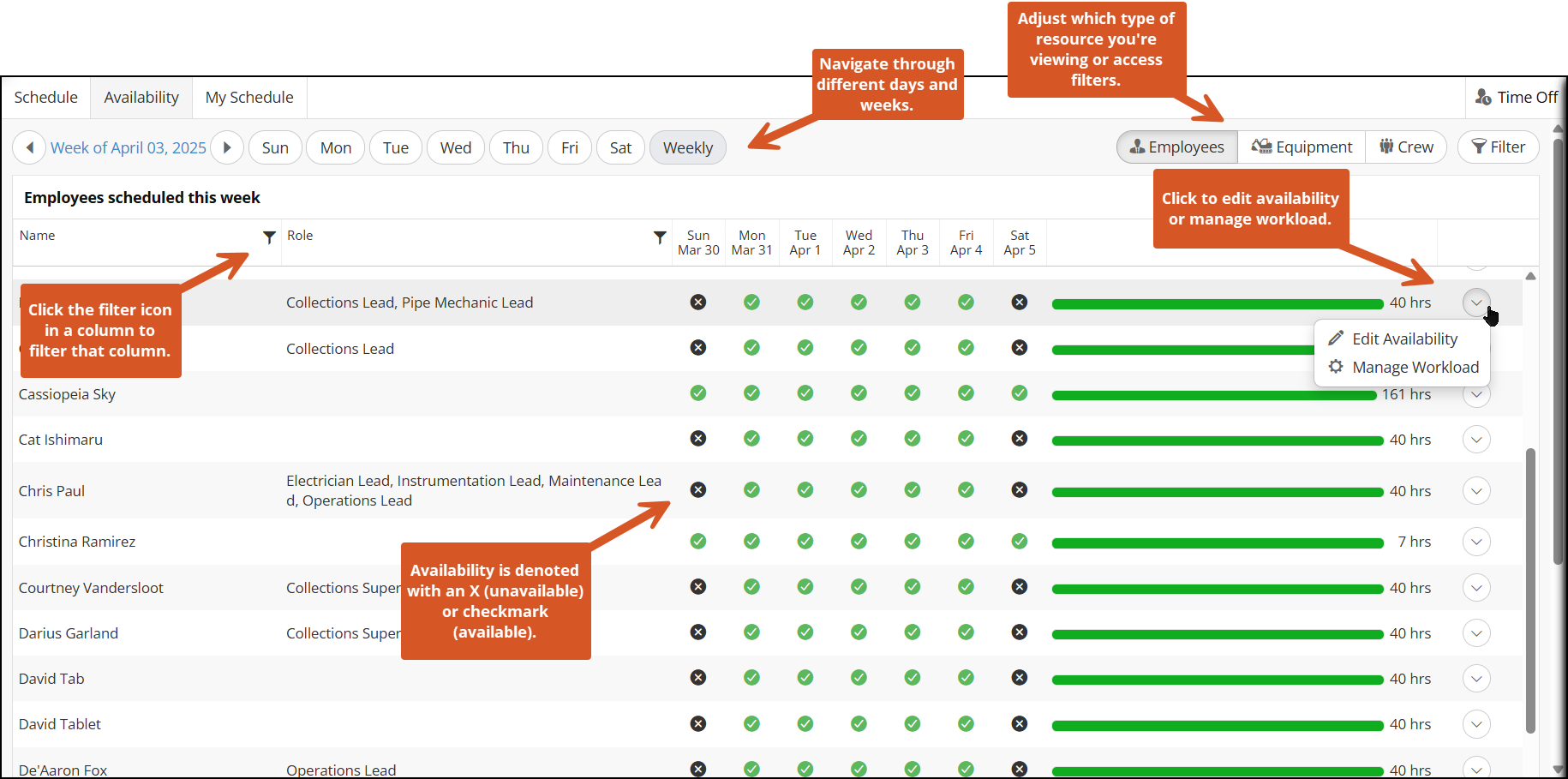
Task: Switch to Crew resource view
Action: coord(1406,147)
